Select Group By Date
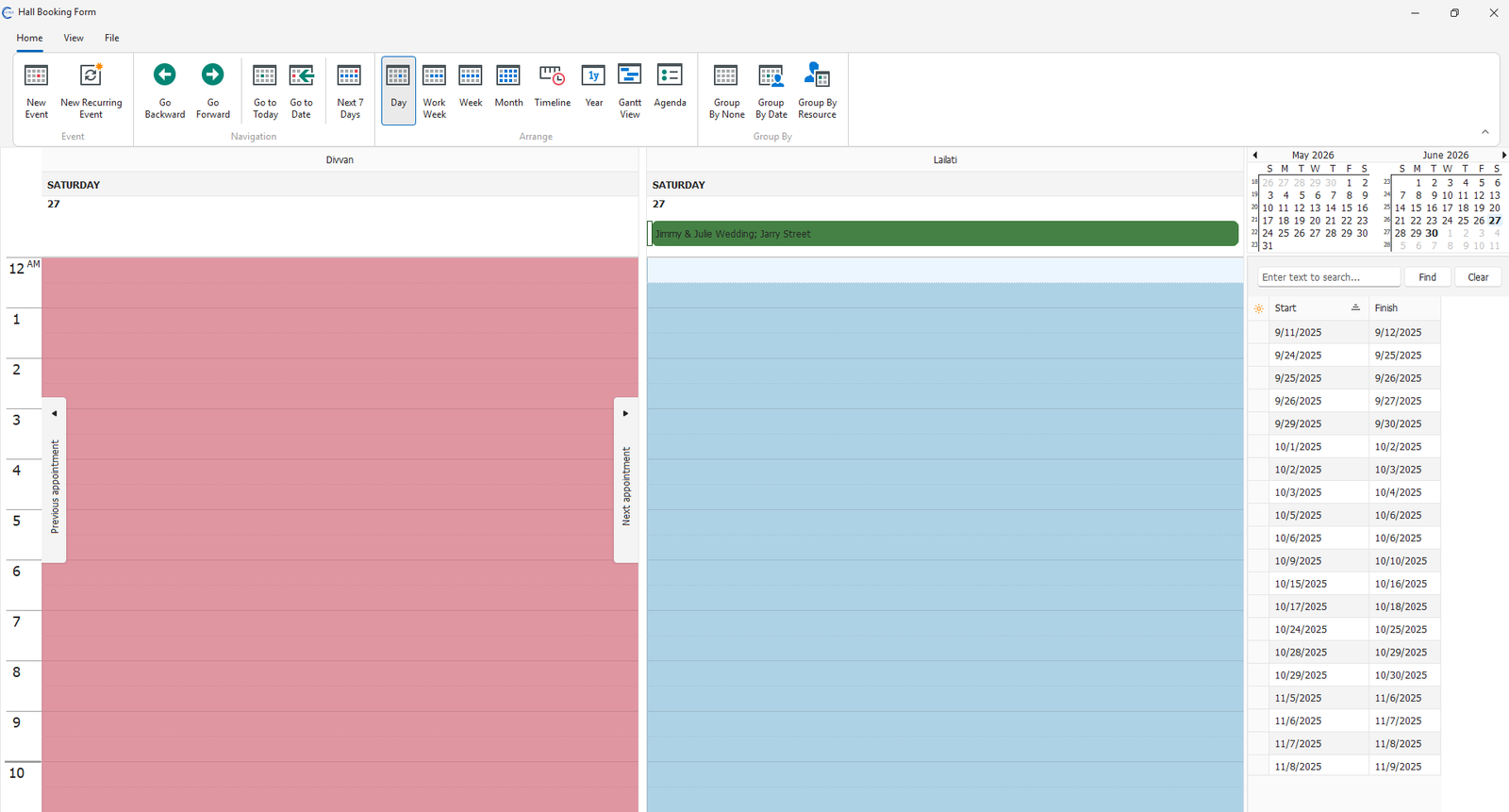 [x=771, y=91]
